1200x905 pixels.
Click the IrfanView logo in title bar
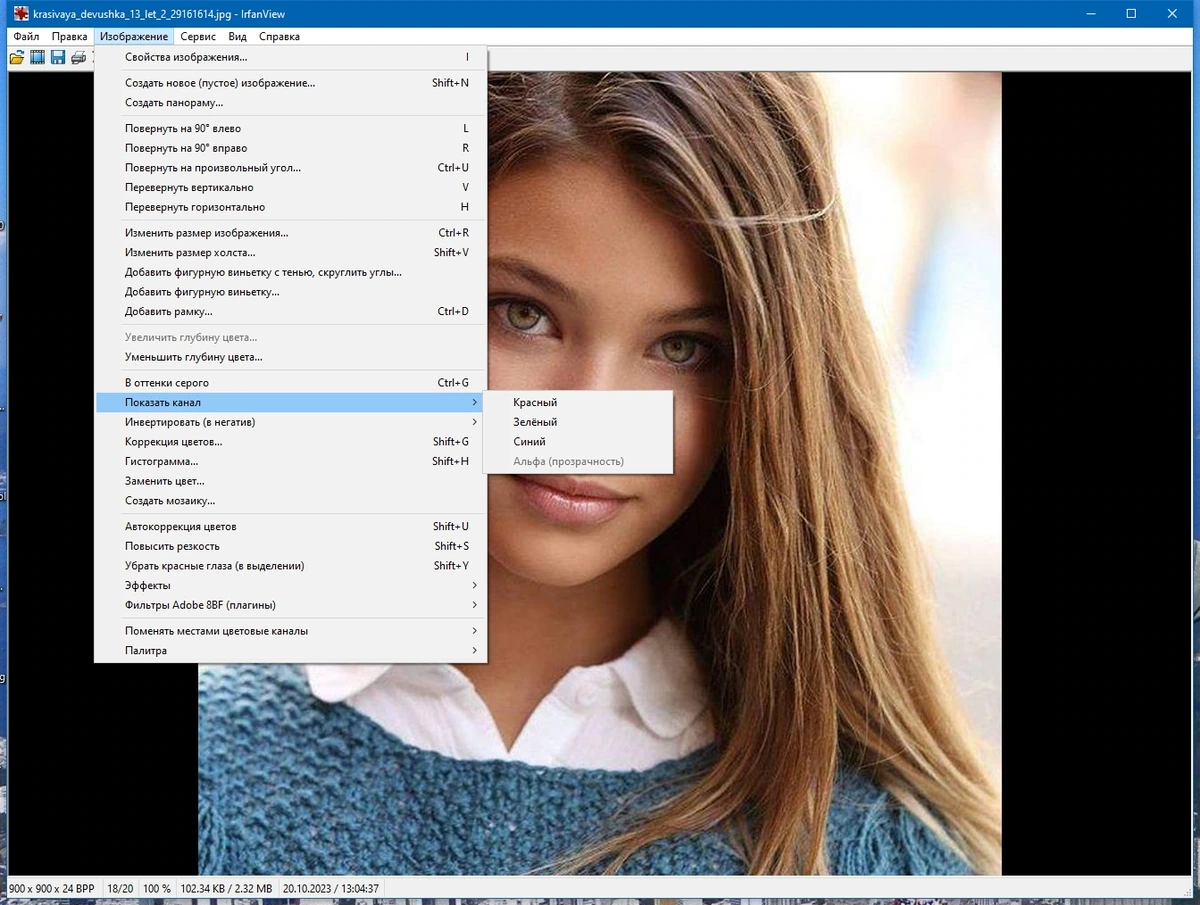(20, 14)
